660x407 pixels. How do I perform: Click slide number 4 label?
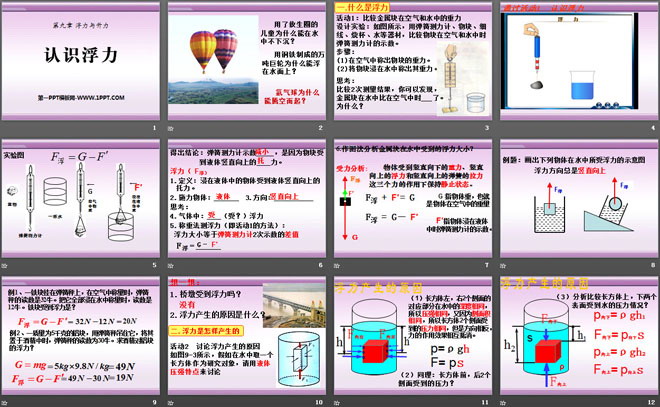point(653,128)
